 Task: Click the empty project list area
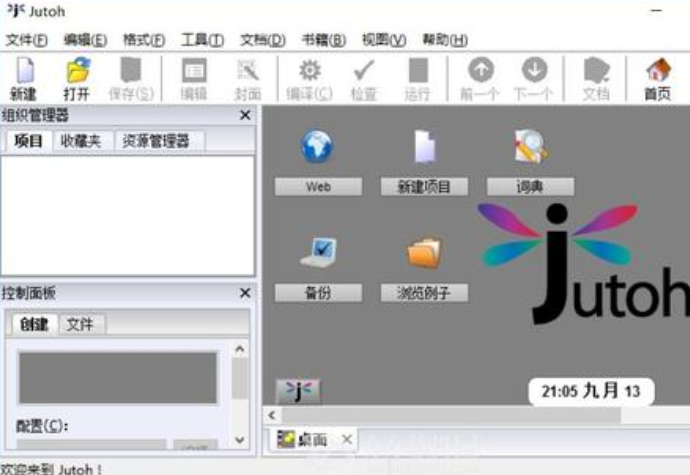coord(128,216)
